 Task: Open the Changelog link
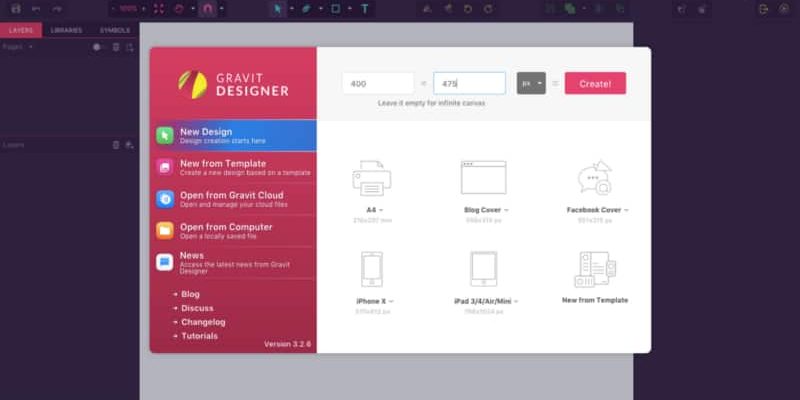[203, 322]
